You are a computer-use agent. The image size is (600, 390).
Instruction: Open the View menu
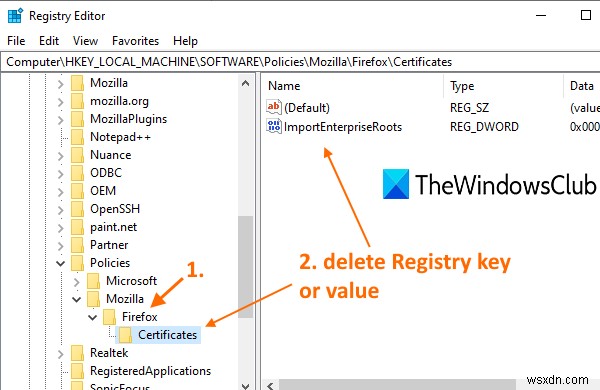(85, 41)
